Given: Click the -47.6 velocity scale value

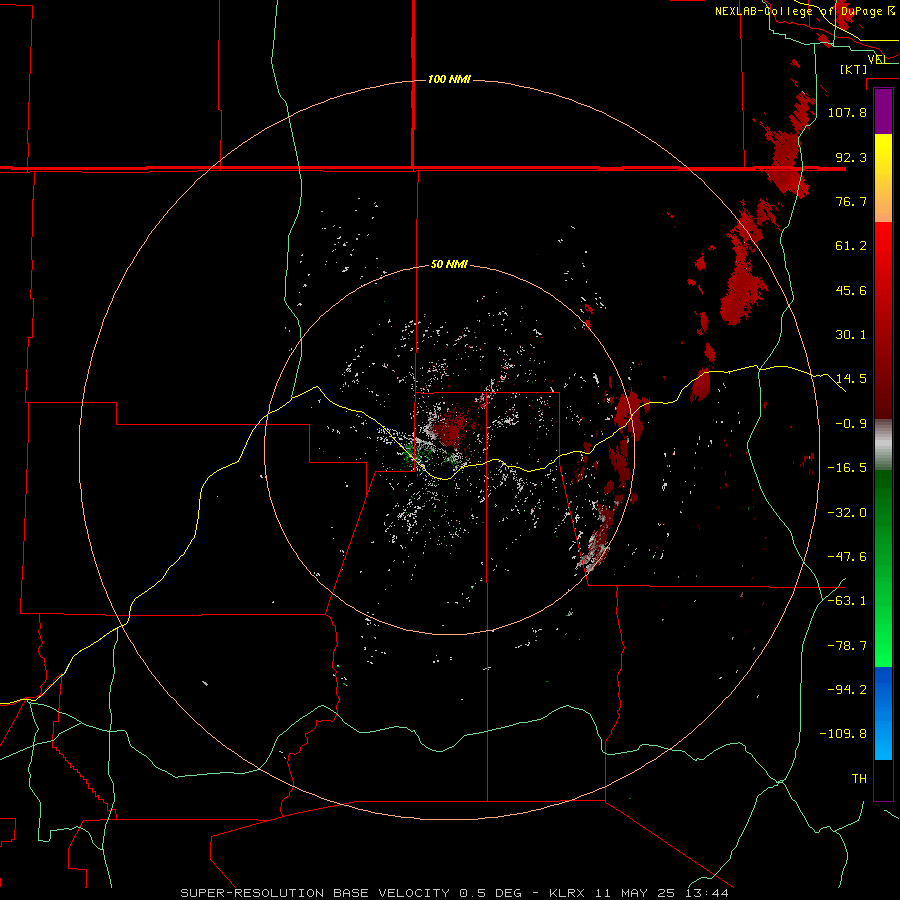Looking at the screenshot, I should (847, 557).
